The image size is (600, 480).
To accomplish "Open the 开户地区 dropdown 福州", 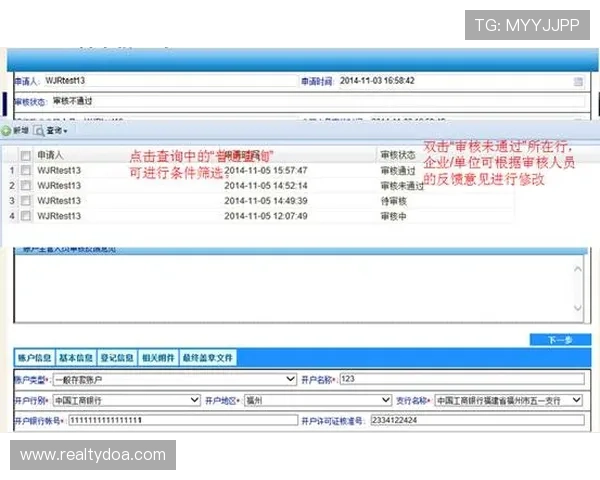I will click(318, 400).
